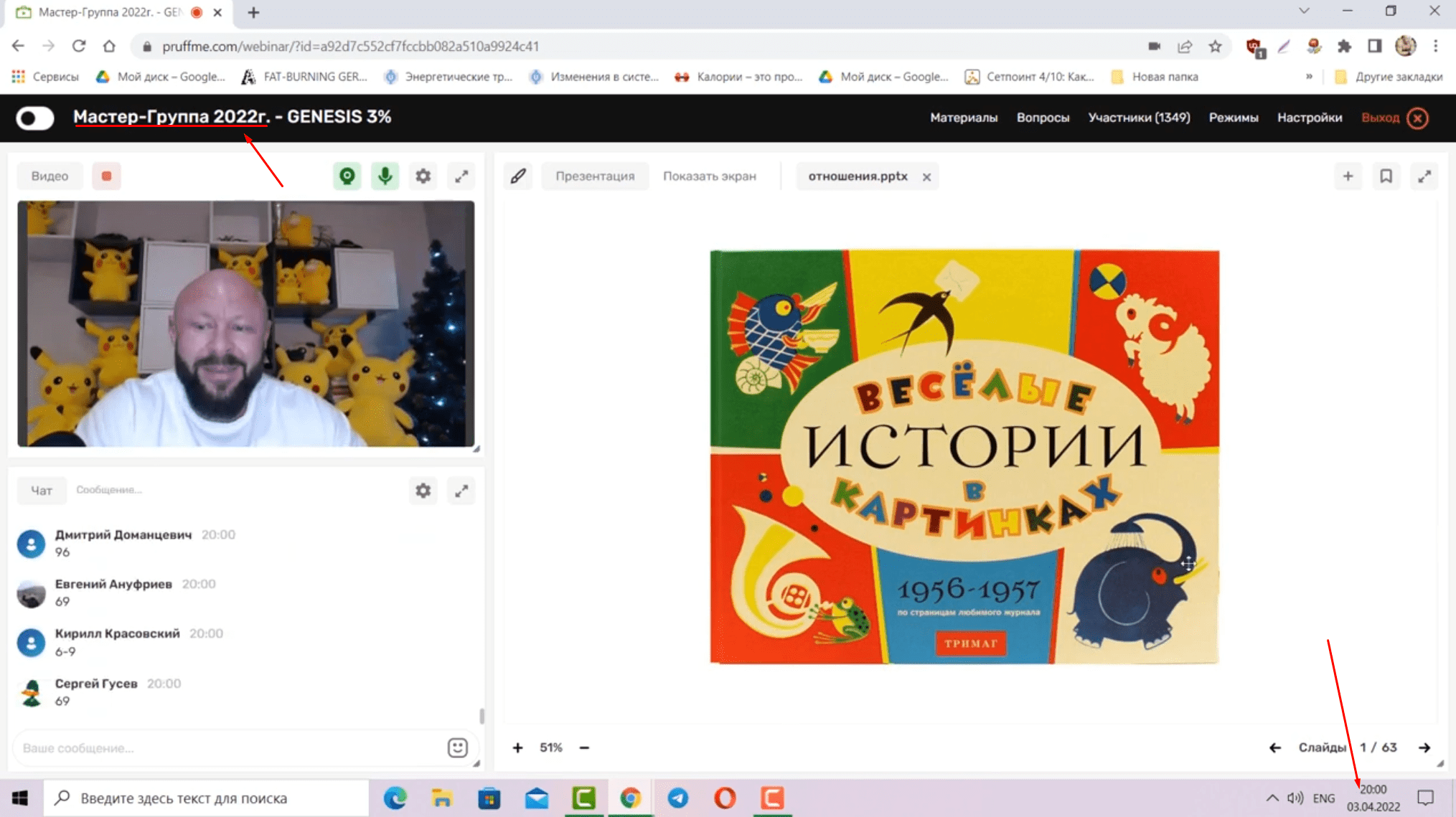Go to next slide arrow
Viewport: 1456px width, 817px height.
click(1424, 747)
